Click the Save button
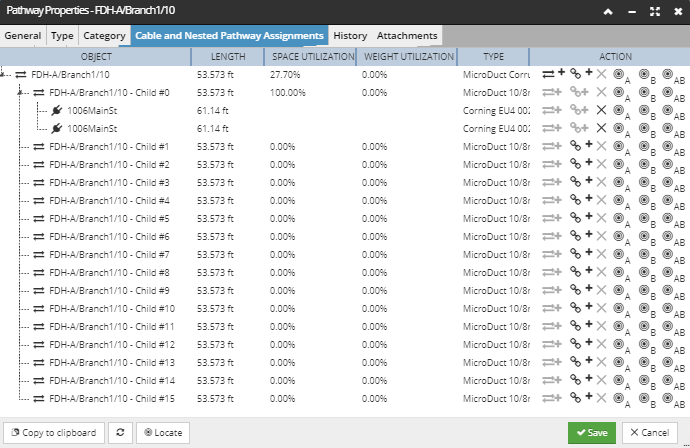This screenshot has width=690, height=448. 592,433
